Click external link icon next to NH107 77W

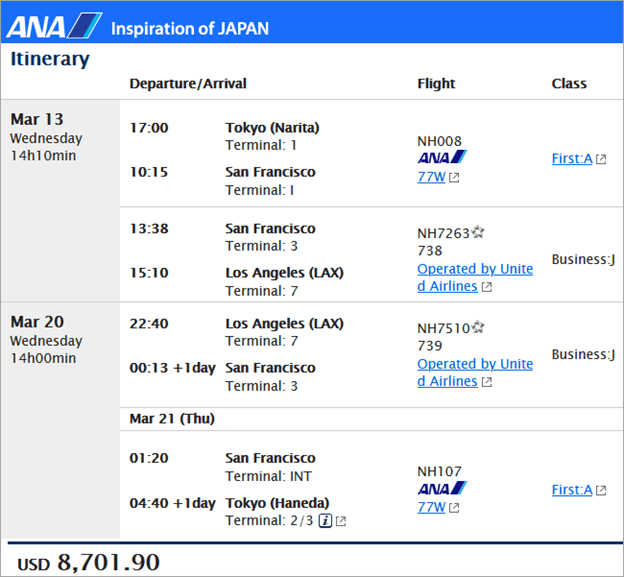[x=454, y=508]
